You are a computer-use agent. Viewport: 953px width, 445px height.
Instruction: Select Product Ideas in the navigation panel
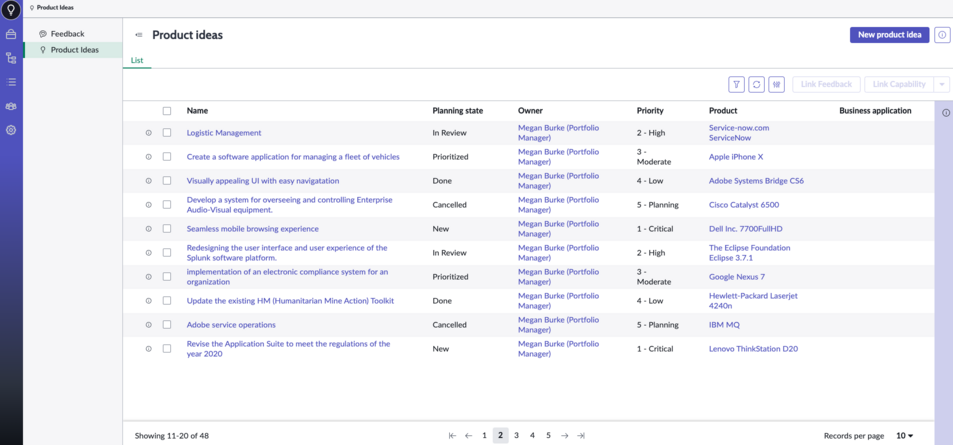(75, 50)
